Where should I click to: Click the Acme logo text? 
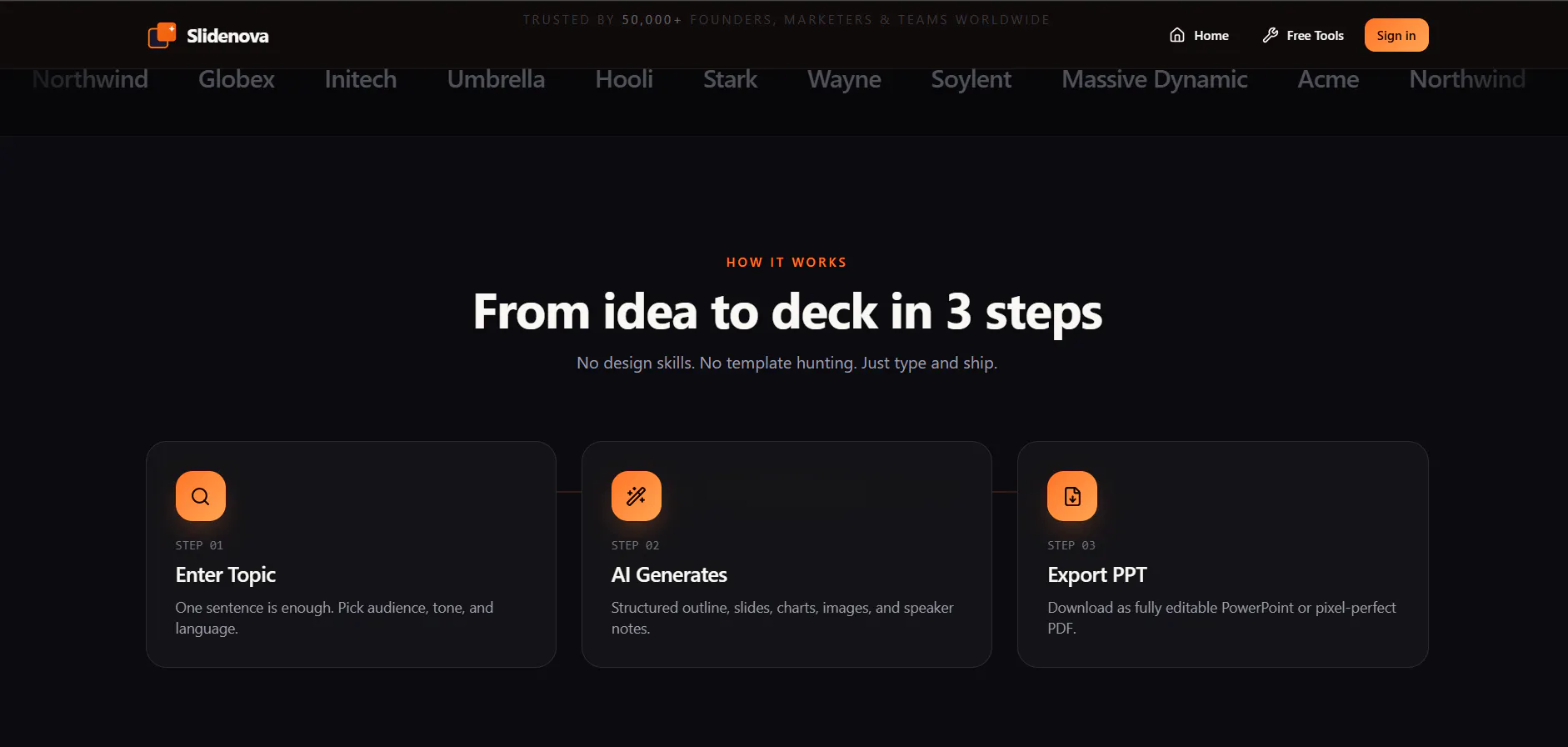point(1328,79)
